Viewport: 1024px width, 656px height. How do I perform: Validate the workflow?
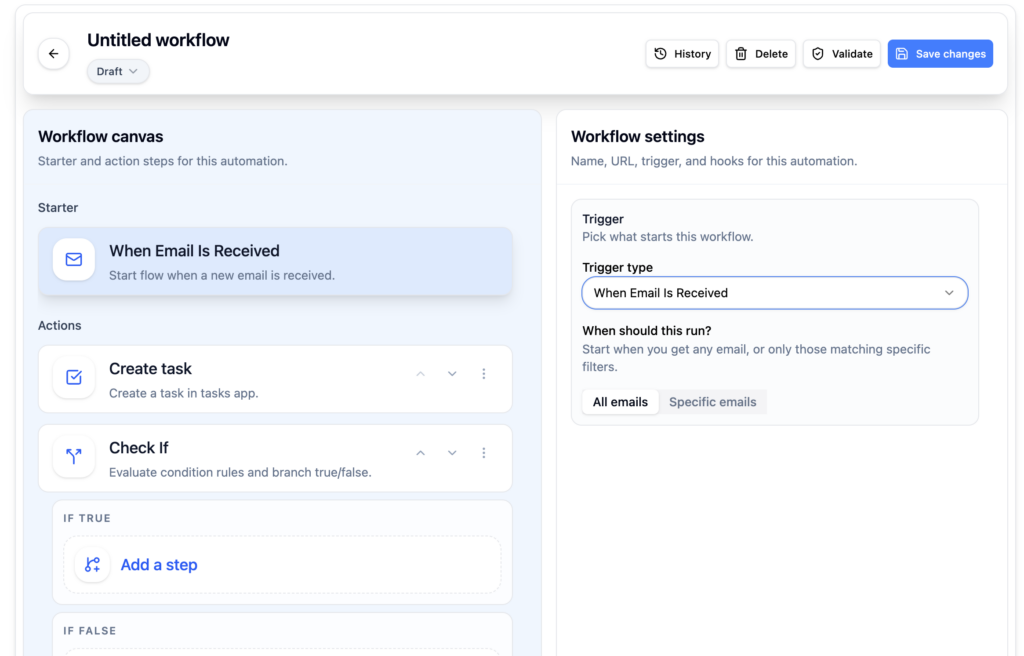841,54
